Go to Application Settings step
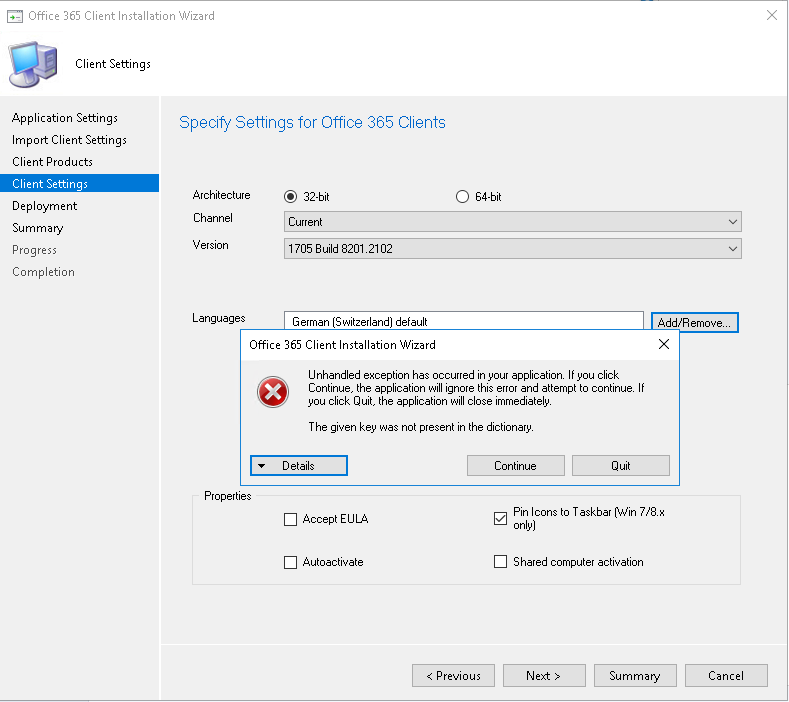The image size is (789, 702). click(x=65, y=118)
